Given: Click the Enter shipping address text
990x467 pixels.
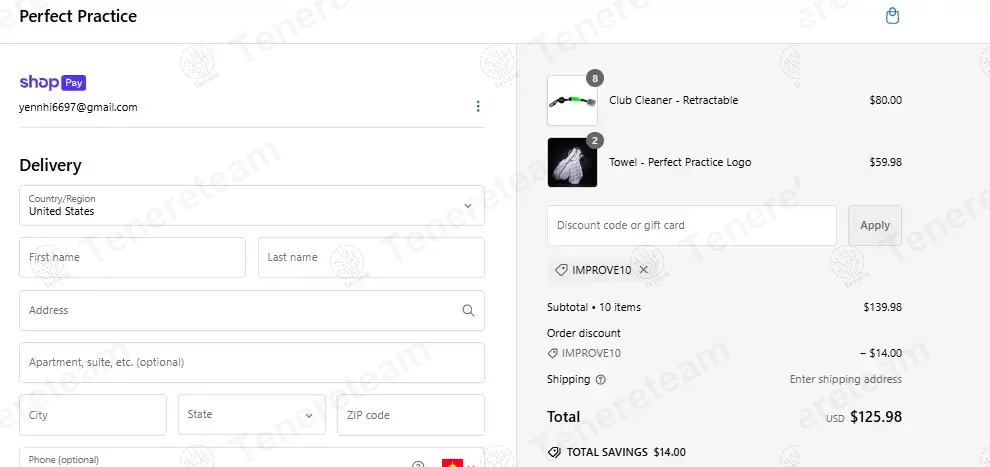Looking at the screenshot, I should coord(845,379).
